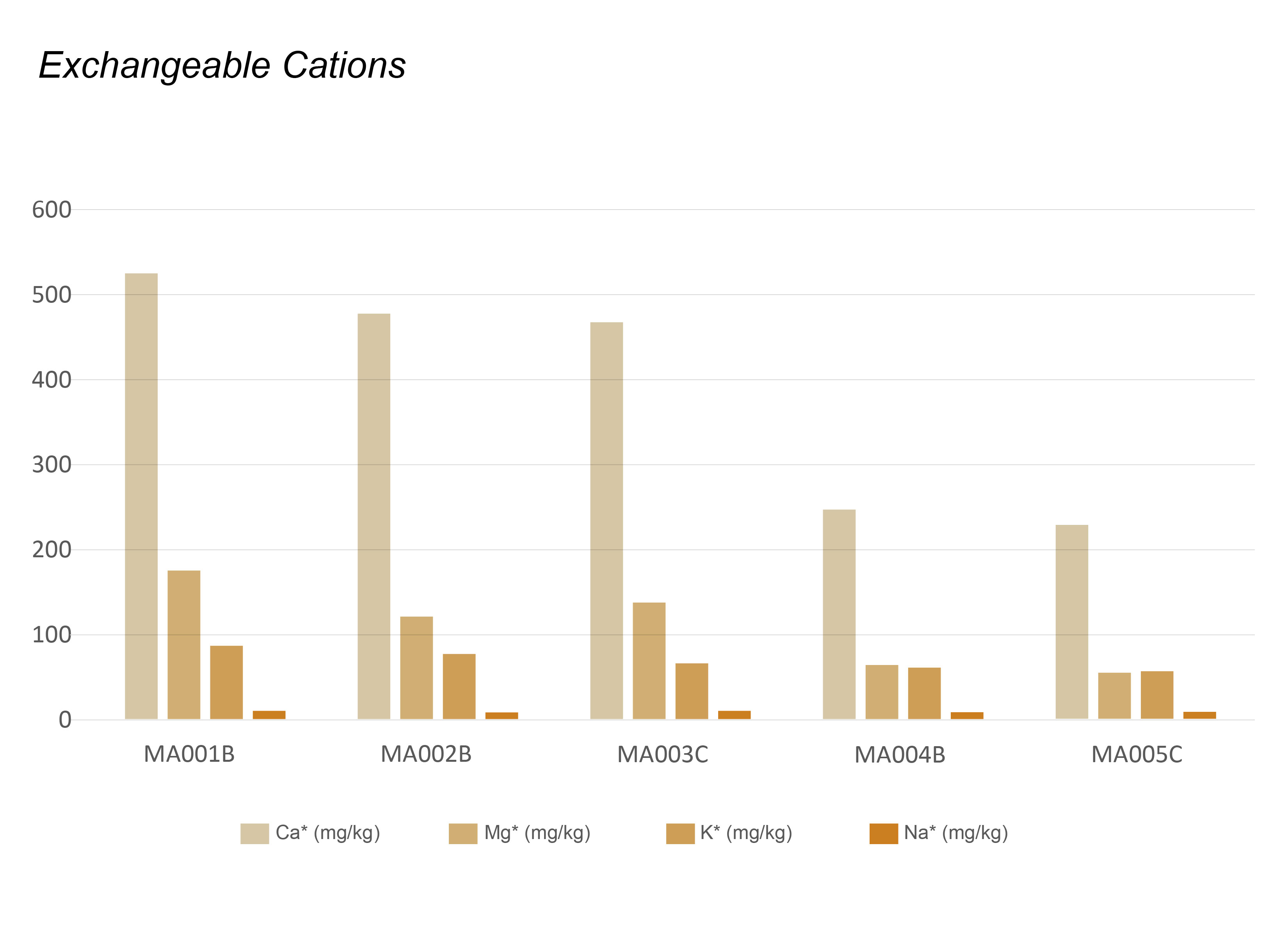This screenshot has height=937, width=1288.
Task: Select the Mg* (mg/kg) legend label
Action: tap(537, 832)
